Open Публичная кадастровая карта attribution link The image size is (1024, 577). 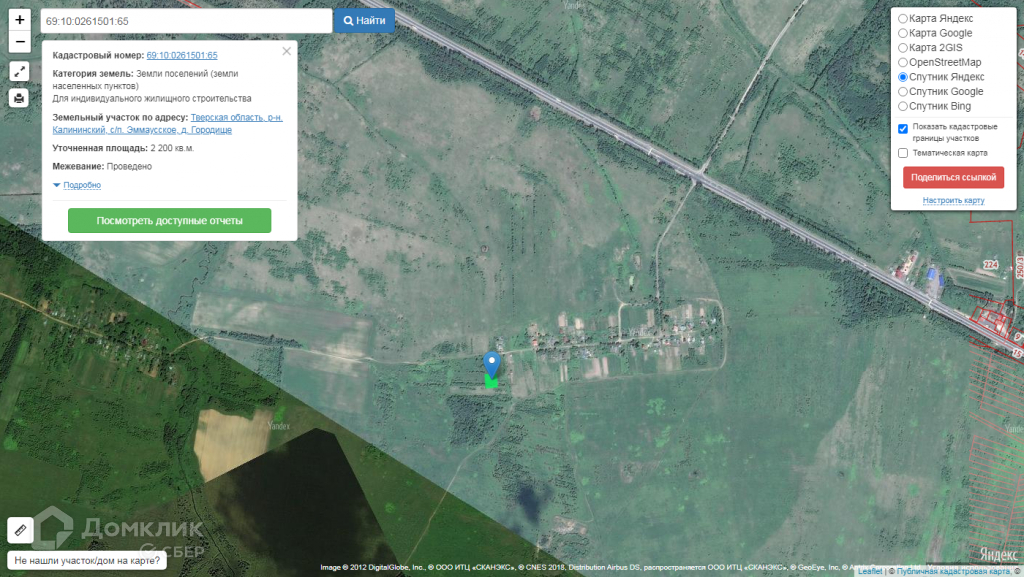[953, 572]
